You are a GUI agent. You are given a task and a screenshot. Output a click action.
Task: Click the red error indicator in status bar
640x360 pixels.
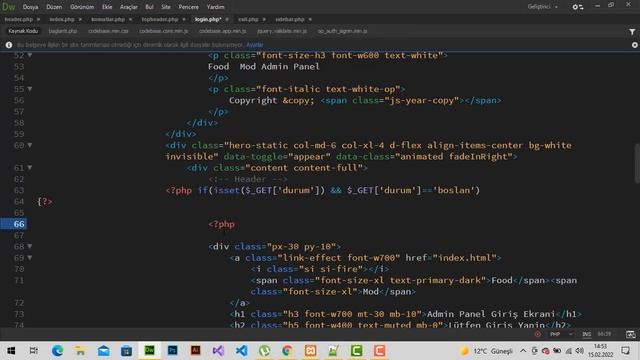point(538,334)
